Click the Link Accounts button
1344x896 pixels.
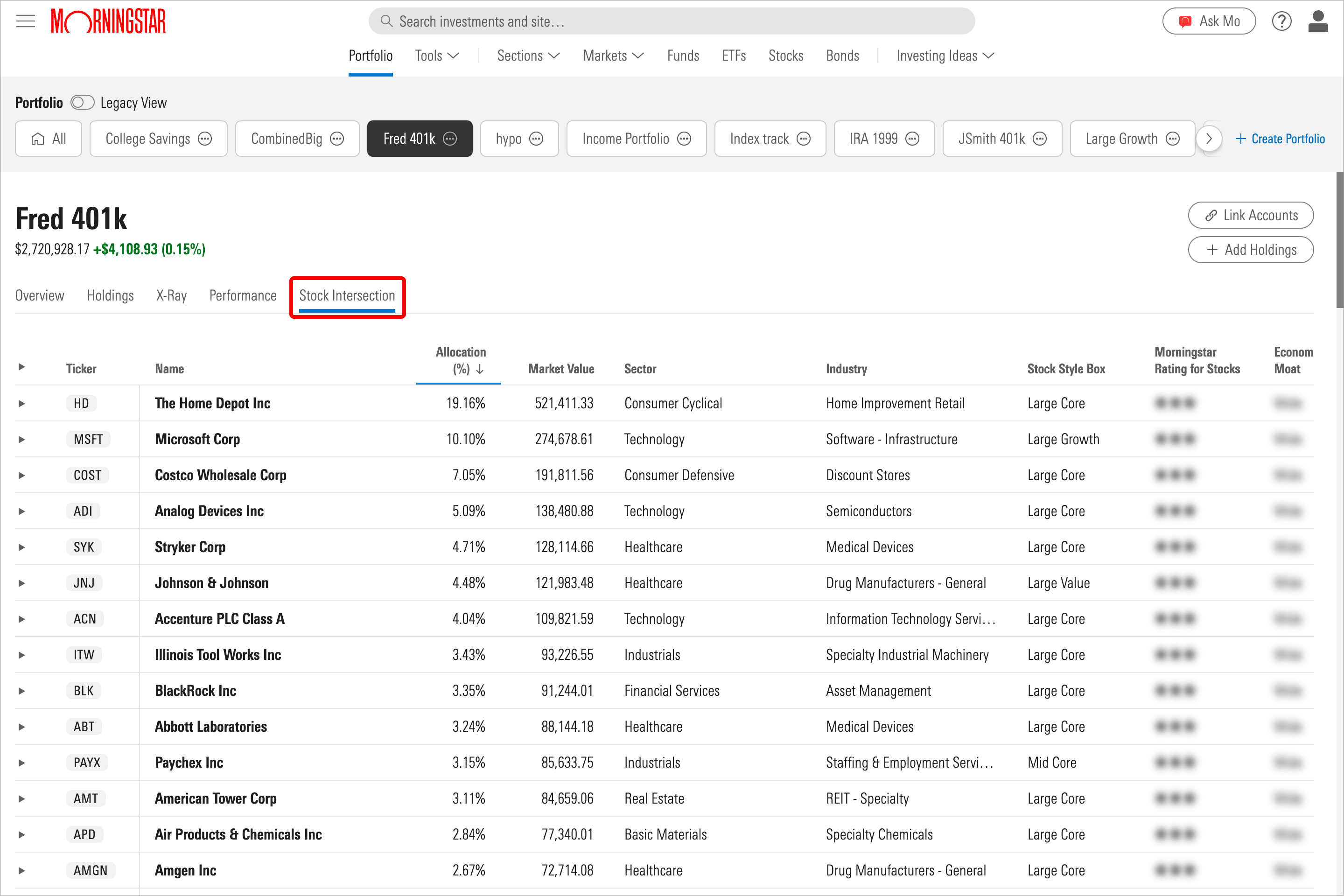click(x=1251, y=216)
